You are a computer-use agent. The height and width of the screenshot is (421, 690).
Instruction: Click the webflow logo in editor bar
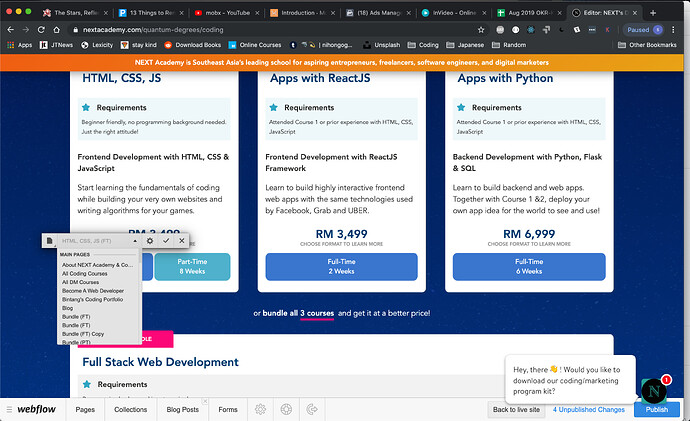point(36,409)
